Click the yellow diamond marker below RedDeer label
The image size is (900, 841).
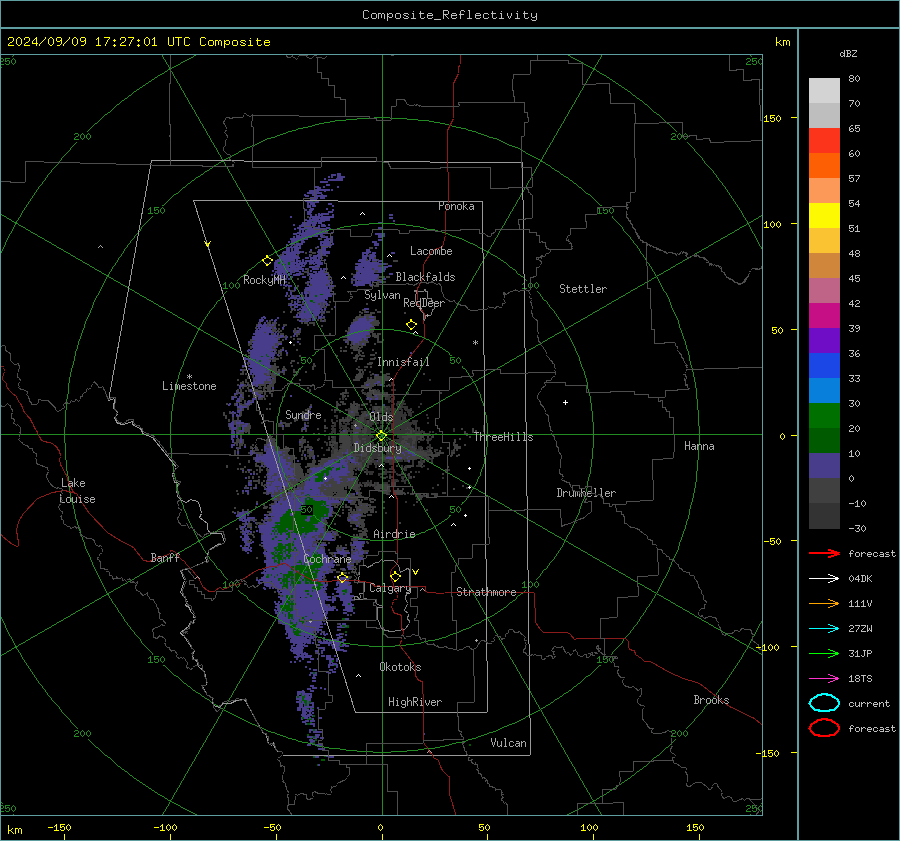tap(411, 325)
